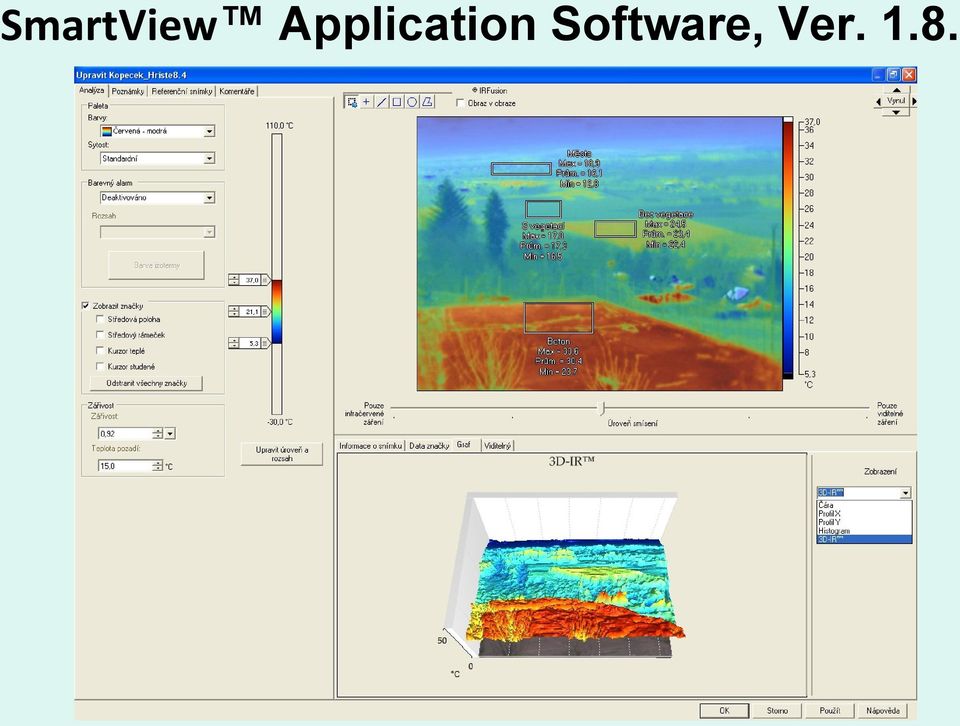Select the marker selection tool
The height and width of the screenshot is (726, 960).
352,102
